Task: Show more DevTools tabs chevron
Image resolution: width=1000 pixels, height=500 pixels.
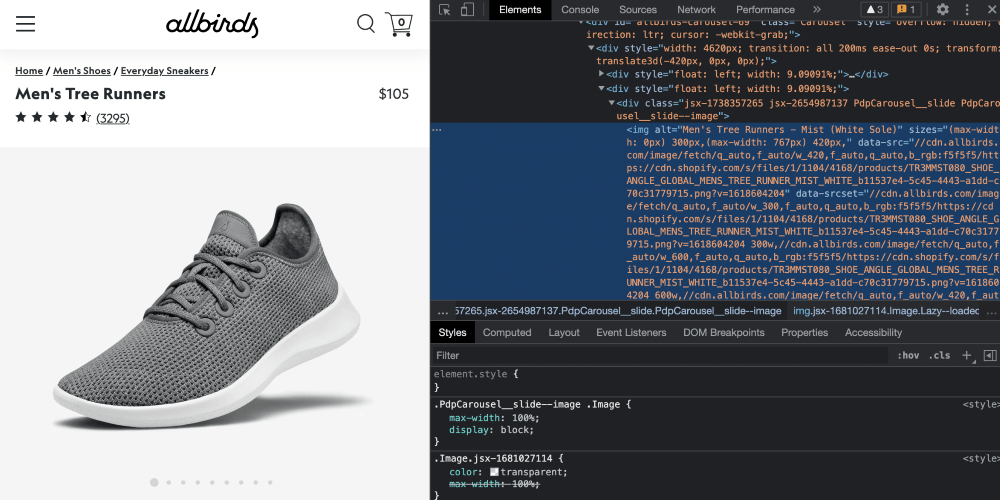Action: tap(816, 10)
